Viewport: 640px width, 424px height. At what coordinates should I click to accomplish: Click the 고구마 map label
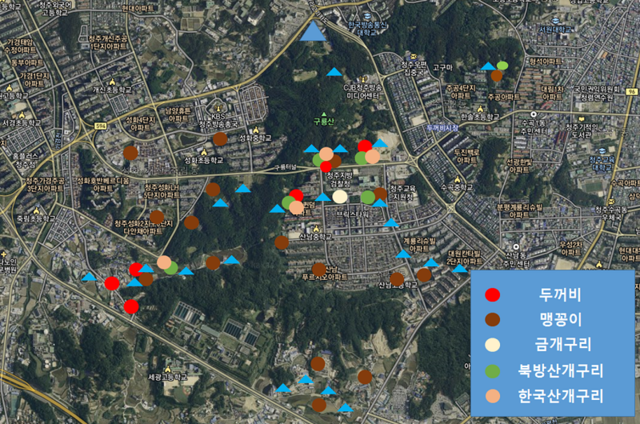[443, 67]
